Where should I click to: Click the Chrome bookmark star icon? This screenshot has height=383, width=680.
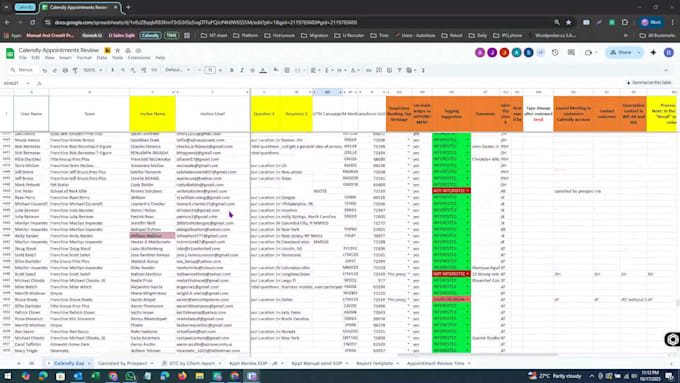569,22
